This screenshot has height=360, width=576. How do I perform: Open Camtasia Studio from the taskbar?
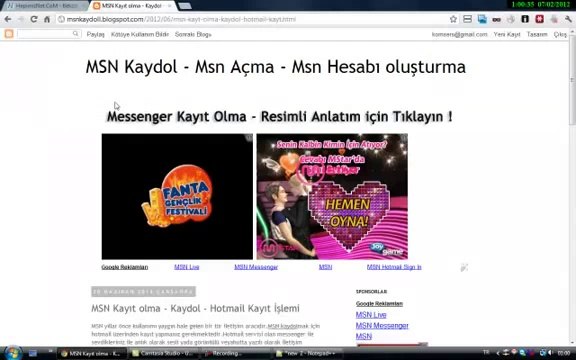tap(164, 353)
